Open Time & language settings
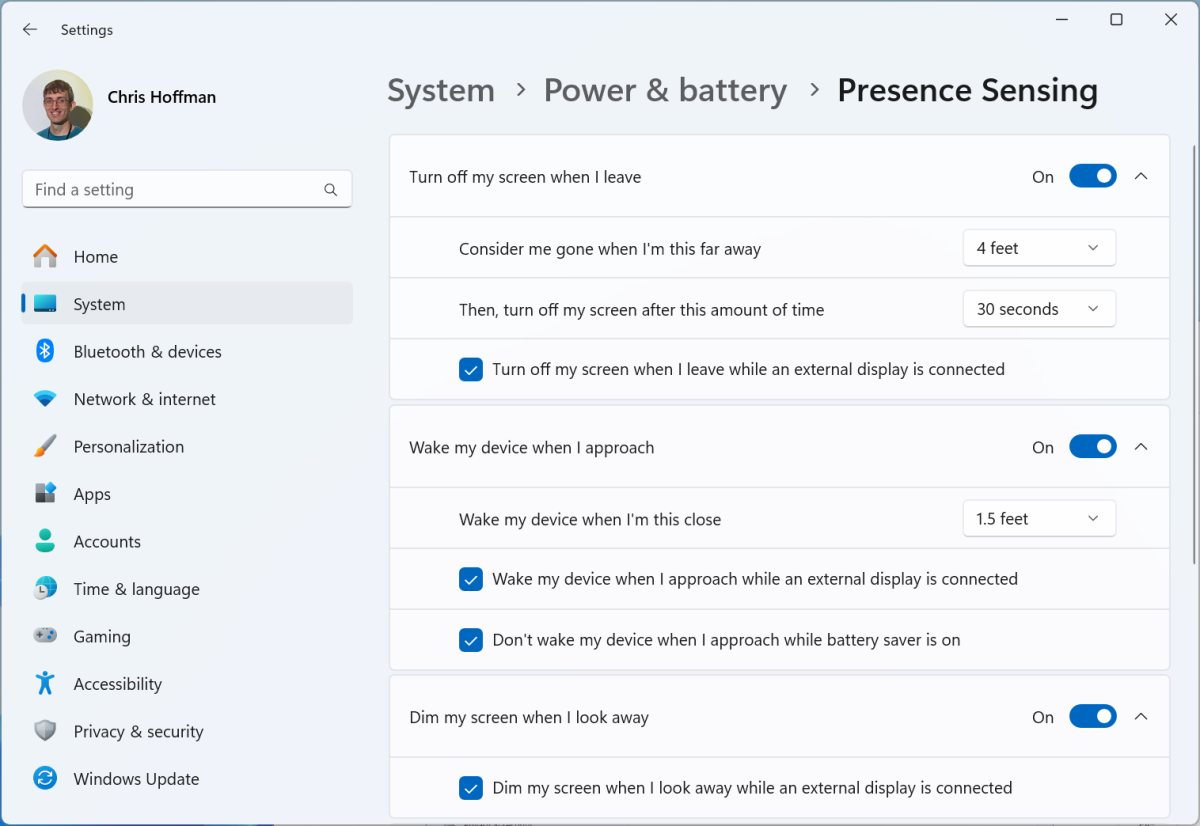The height and width of the screenshot is (826, 1200). (136, 589)
